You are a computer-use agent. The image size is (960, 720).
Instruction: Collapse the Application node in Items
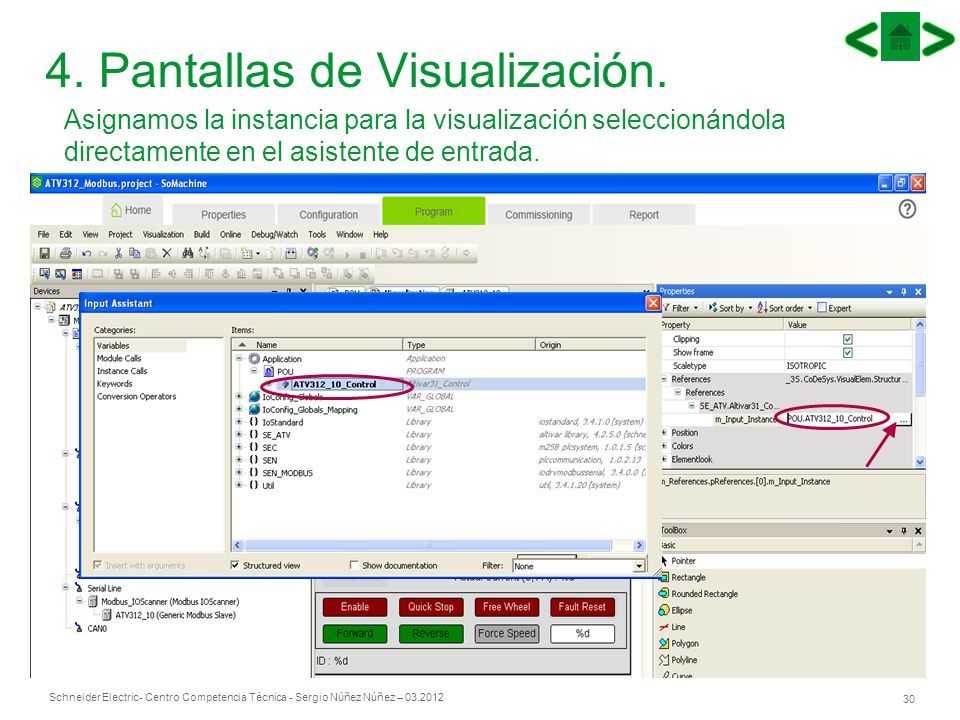239,359
